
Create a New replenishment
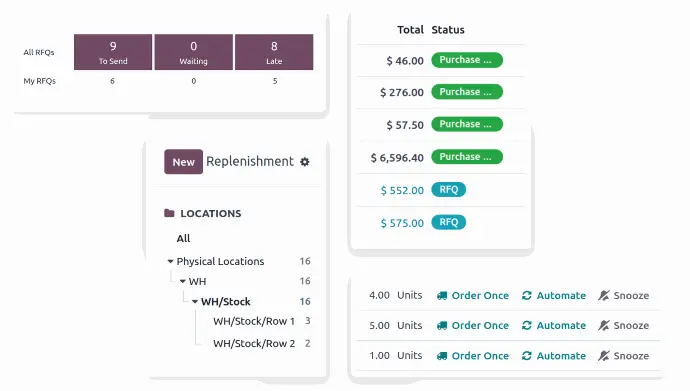(x=184, y=162)
